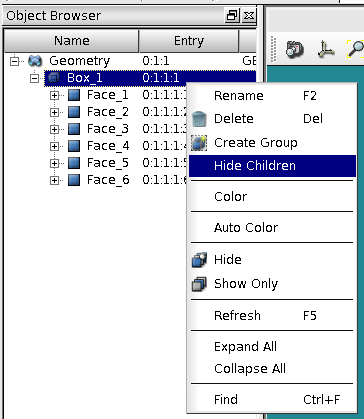This screenshot has width=364, height=419.
Task: Click the Entry column header
Action: (189, 41)
